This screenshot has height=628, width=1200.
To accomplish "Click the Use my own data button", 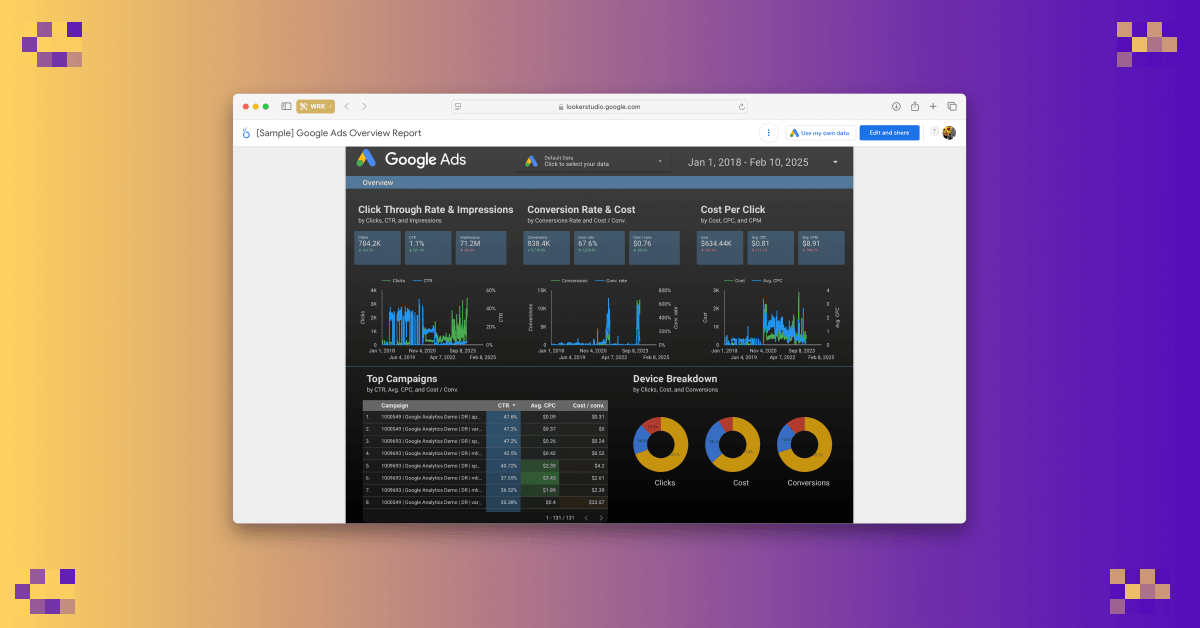I will coord(820,133).
